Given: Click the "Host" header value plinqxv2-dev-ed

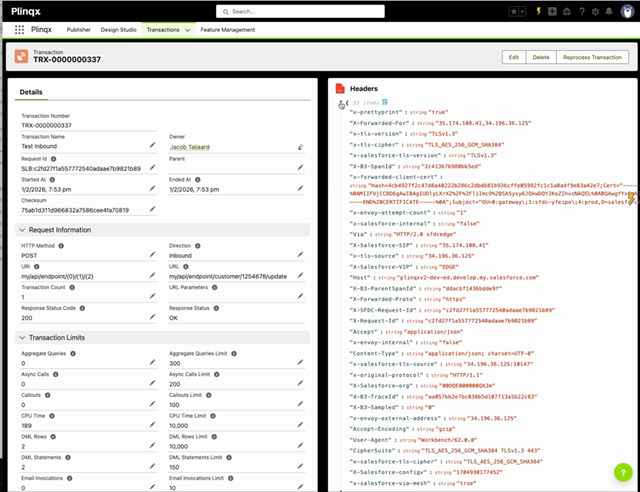Looking at the screenshot, I should (467, 278).
